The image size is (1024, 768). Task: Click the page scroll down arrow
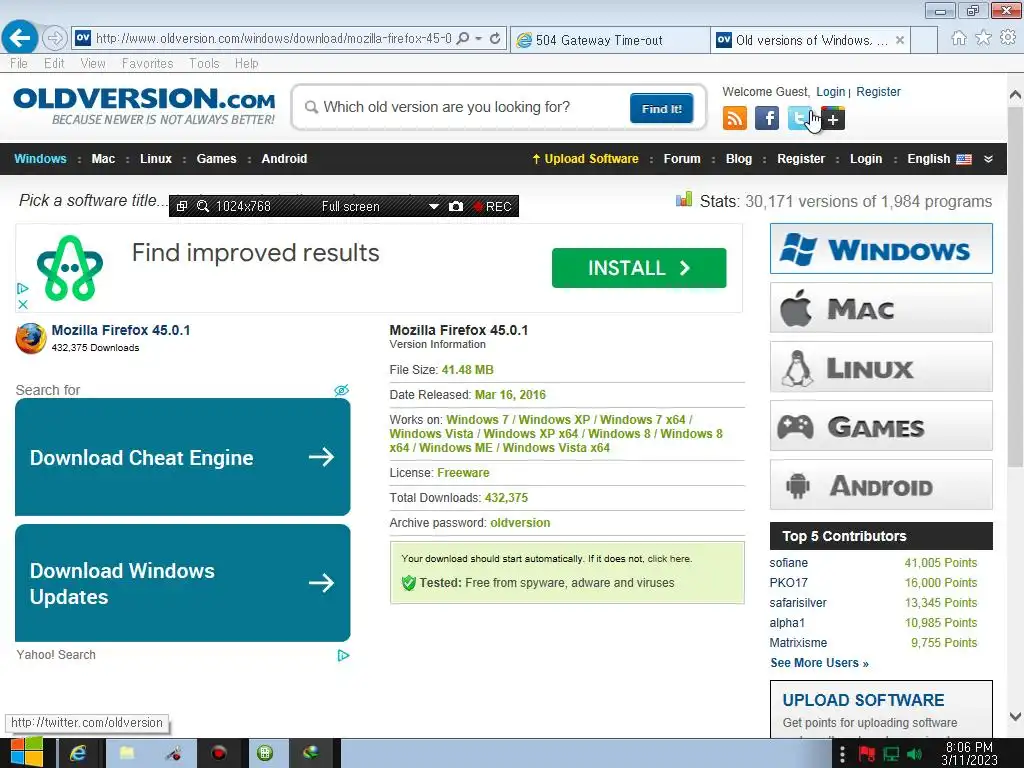[1016, 716]
